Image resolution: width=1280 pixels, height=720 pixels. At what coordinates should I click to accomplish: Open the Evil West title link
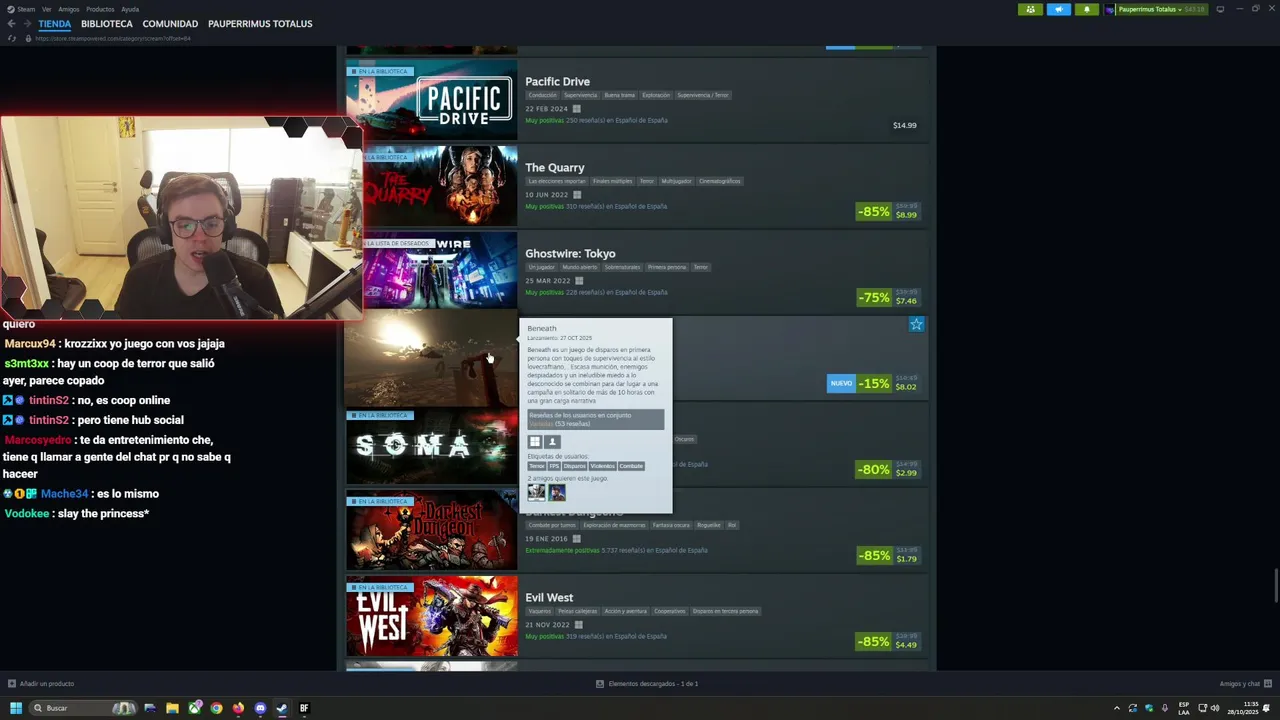[549, 598]
